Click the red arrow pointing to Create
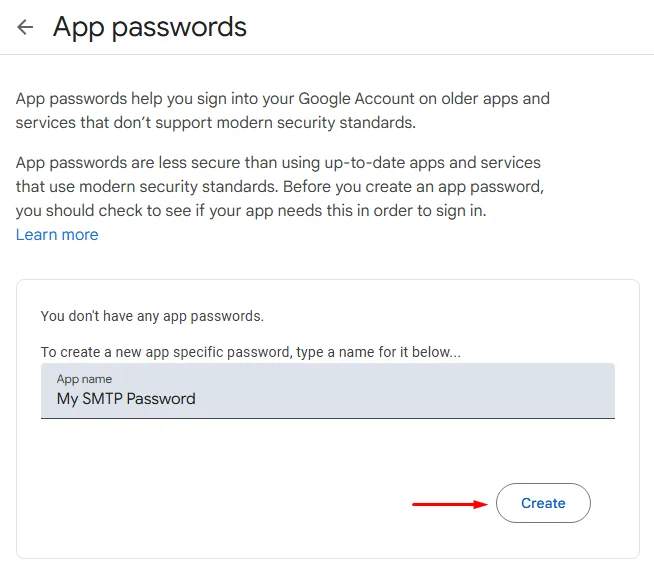 pyautogui.click(x=449, y=504)
